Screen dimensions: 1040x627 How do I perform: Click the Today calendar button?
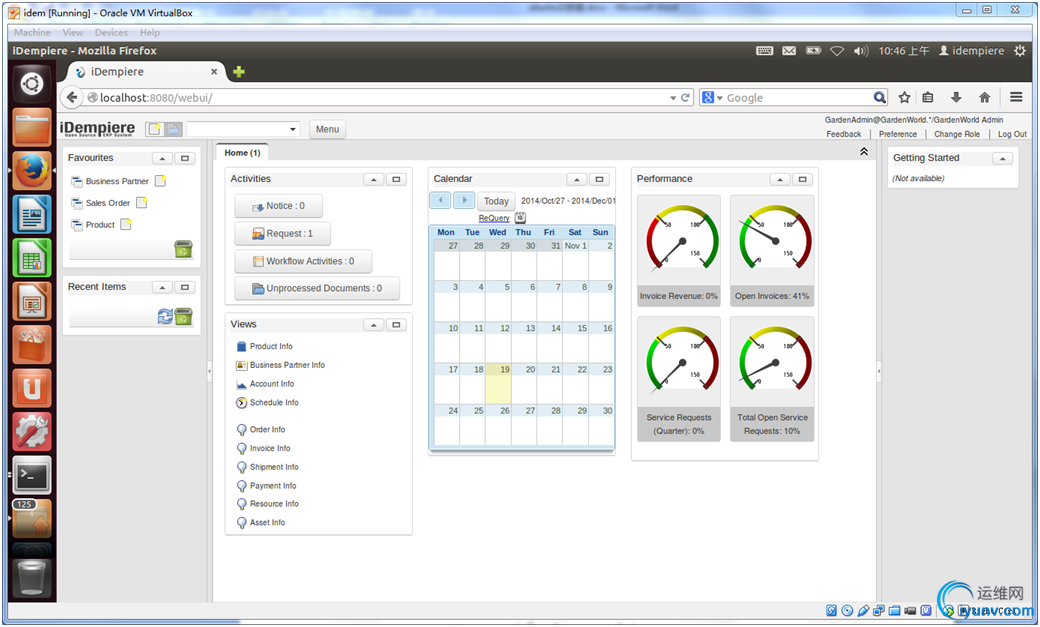click(x=496, y=200)
